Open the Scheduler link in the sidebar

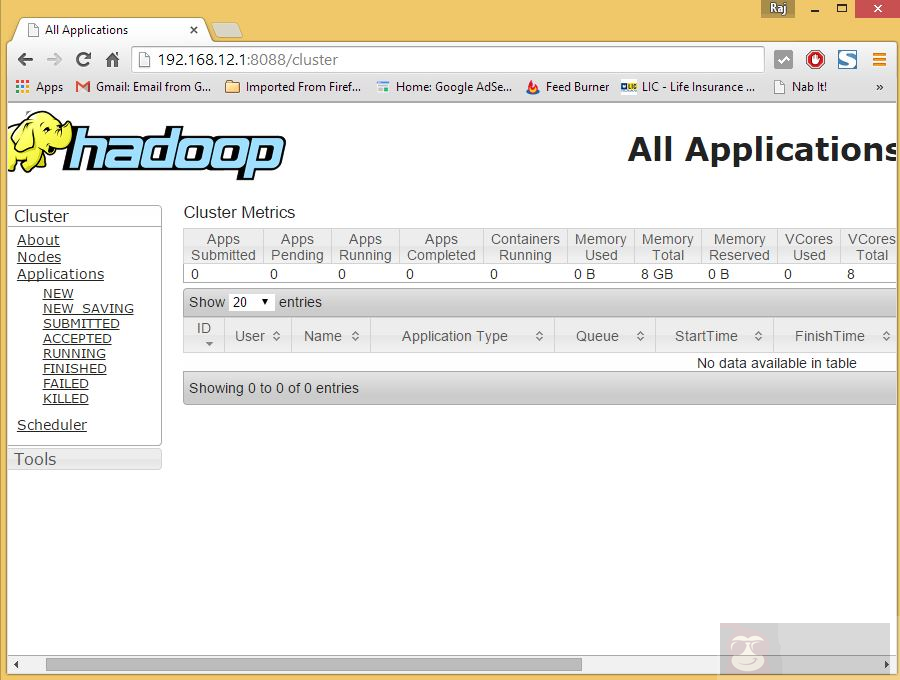coord(51,425)
